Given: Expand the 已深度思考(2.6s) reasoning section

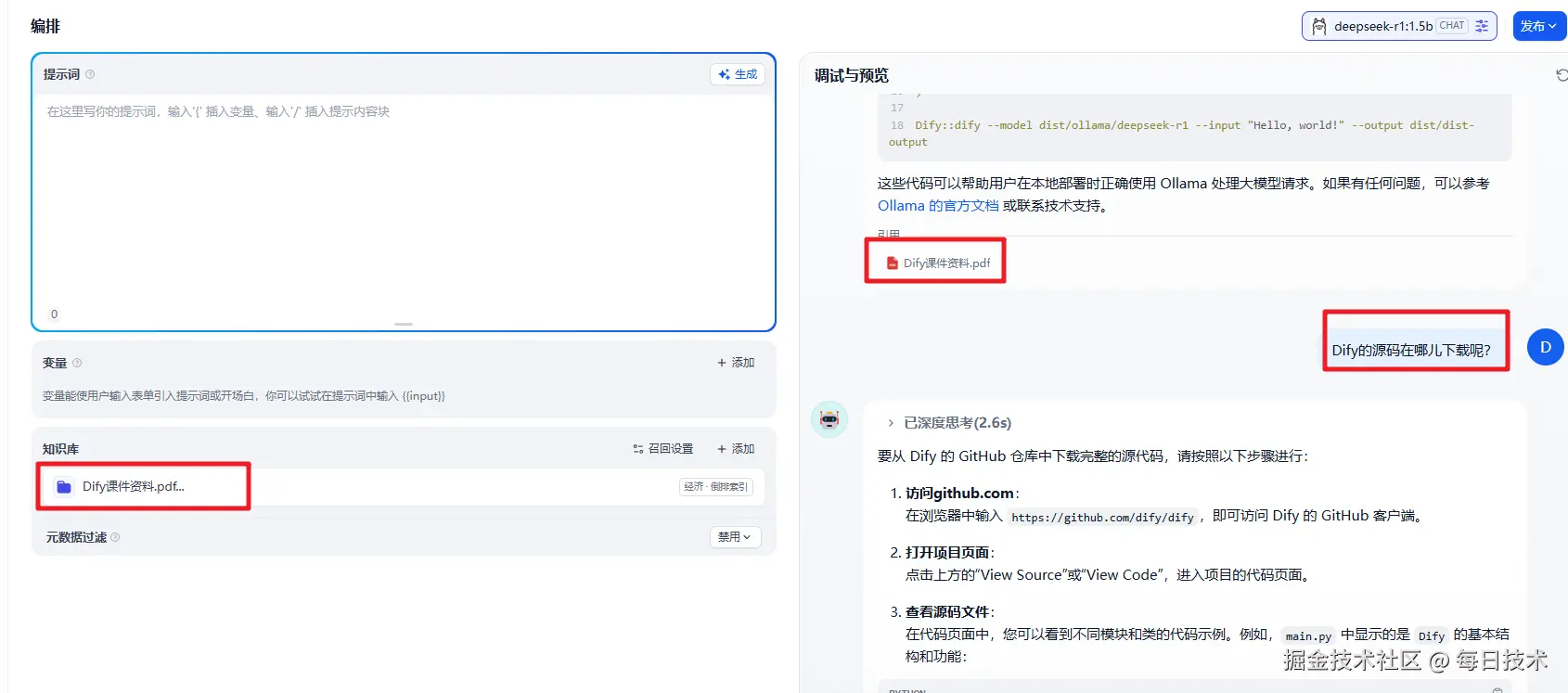Looking at the screenshot, I should (x=949, y=423).
